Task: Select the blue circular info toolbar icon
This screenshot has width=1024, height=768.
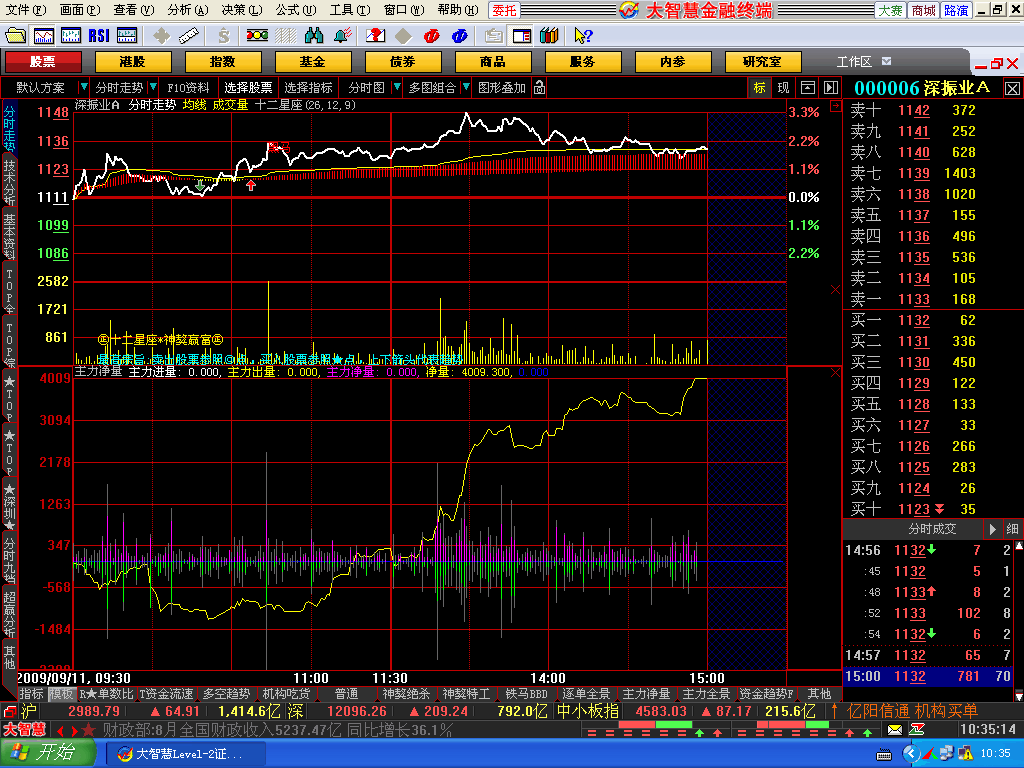Action: click(459, 35)
